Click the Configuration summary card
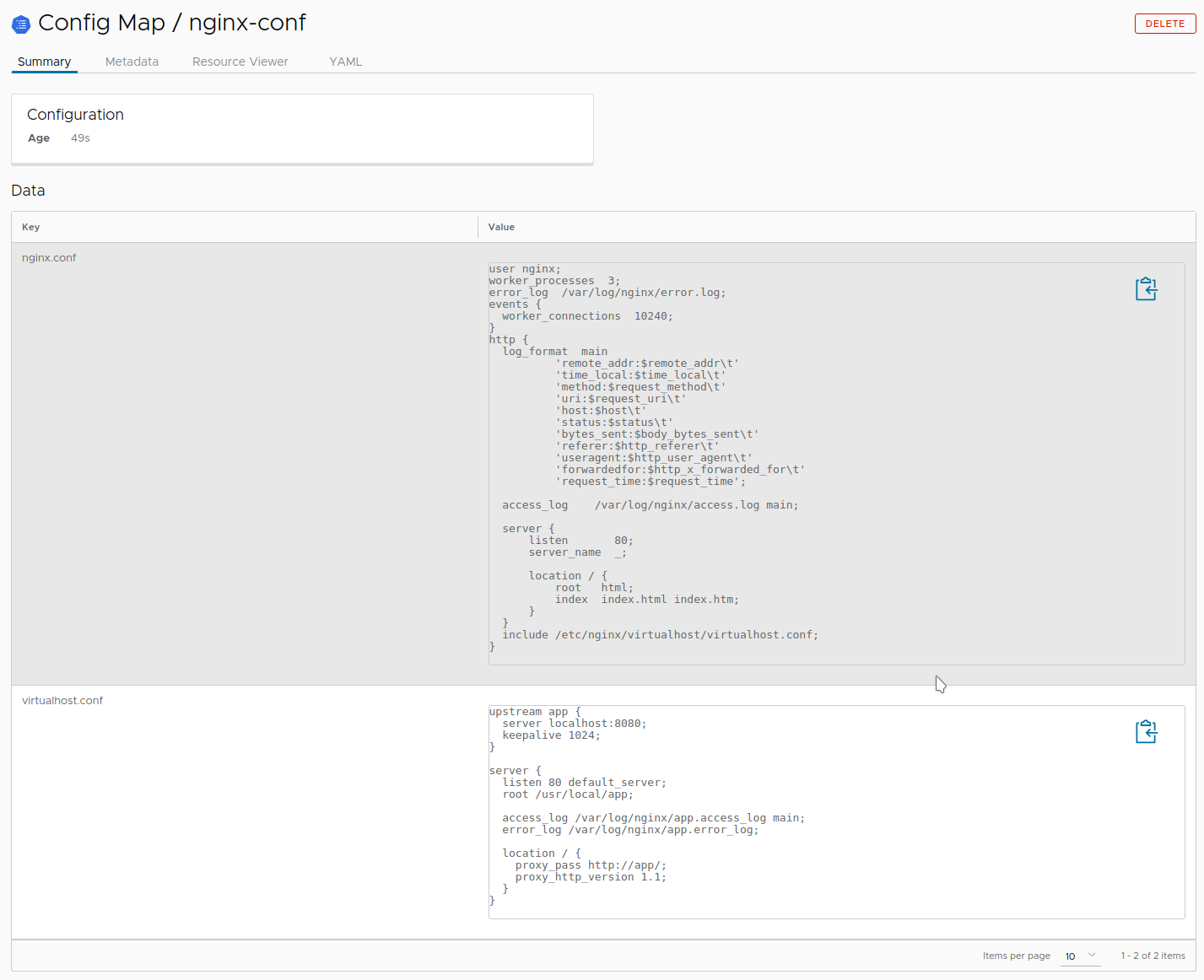Image resolution: width=1204 pixels, height=980 pixels. tap(302, 128)
